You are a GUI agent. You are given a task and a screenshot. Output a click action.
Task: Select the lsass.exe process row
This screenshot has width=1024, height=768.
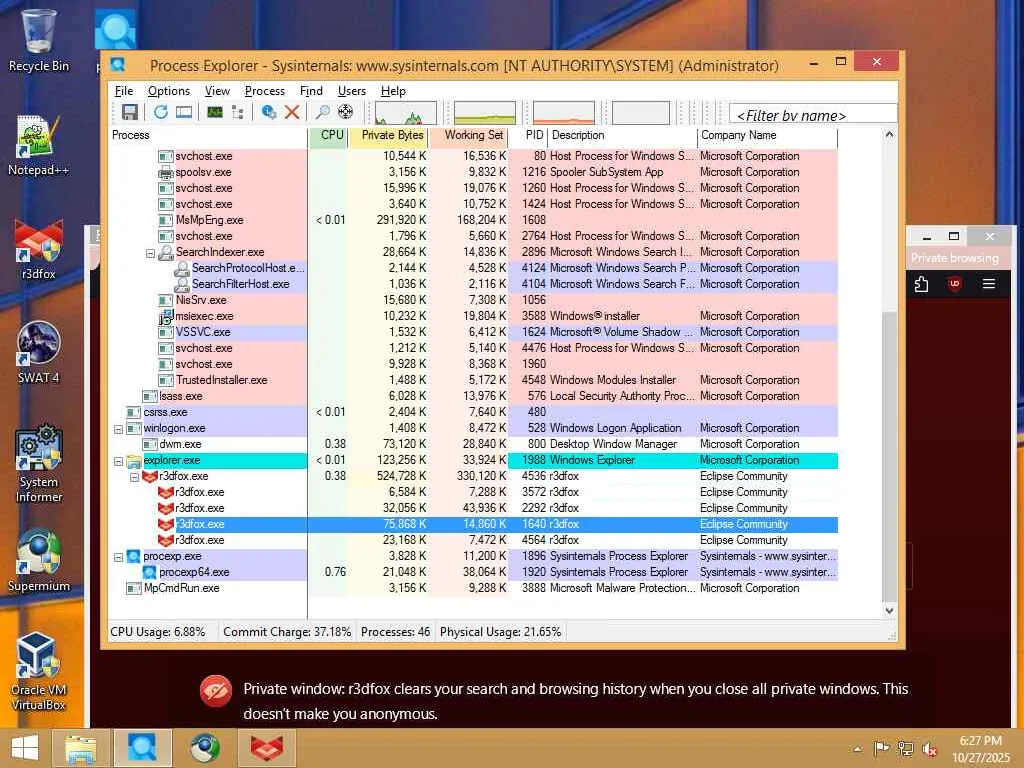[x=473, y=396]
